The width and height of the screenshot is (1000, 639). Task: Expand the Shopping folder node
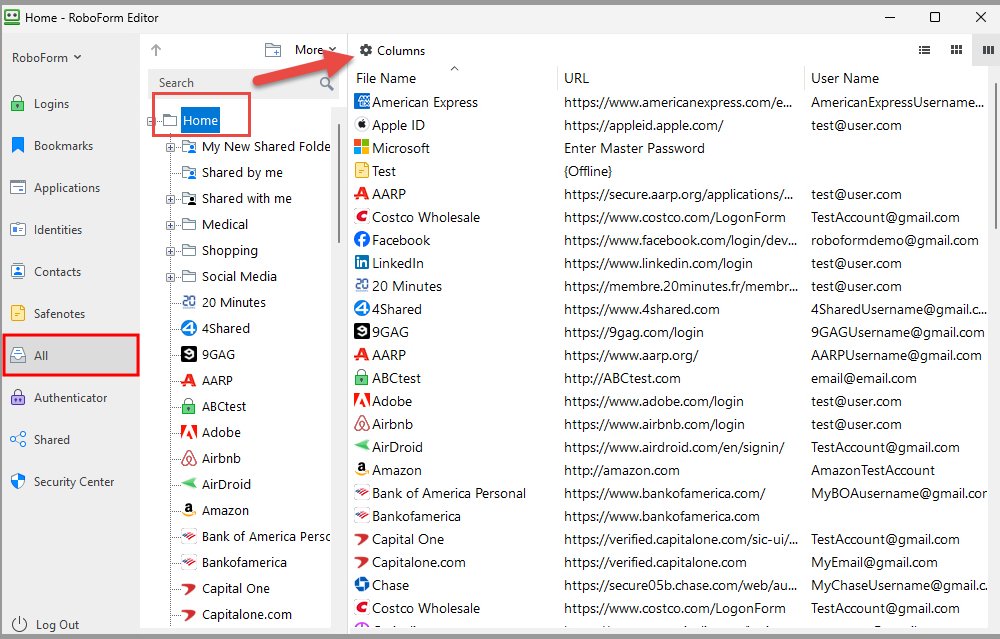tap(170, 251)
